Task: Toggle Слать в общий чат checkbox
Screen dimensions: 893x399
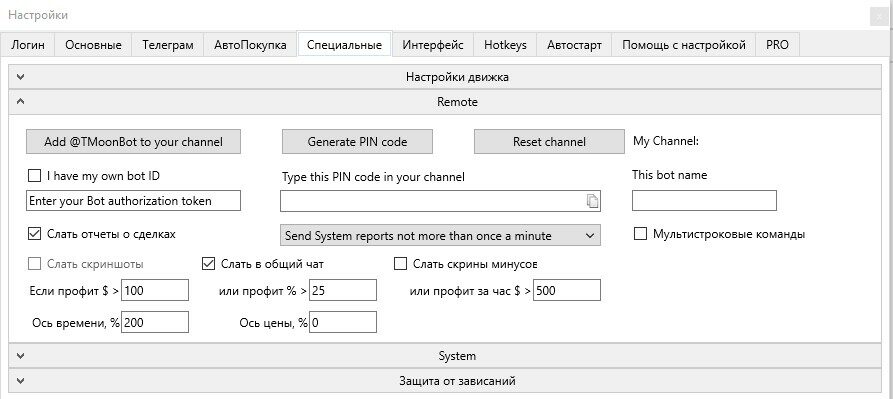Action: tap(209, 264)
